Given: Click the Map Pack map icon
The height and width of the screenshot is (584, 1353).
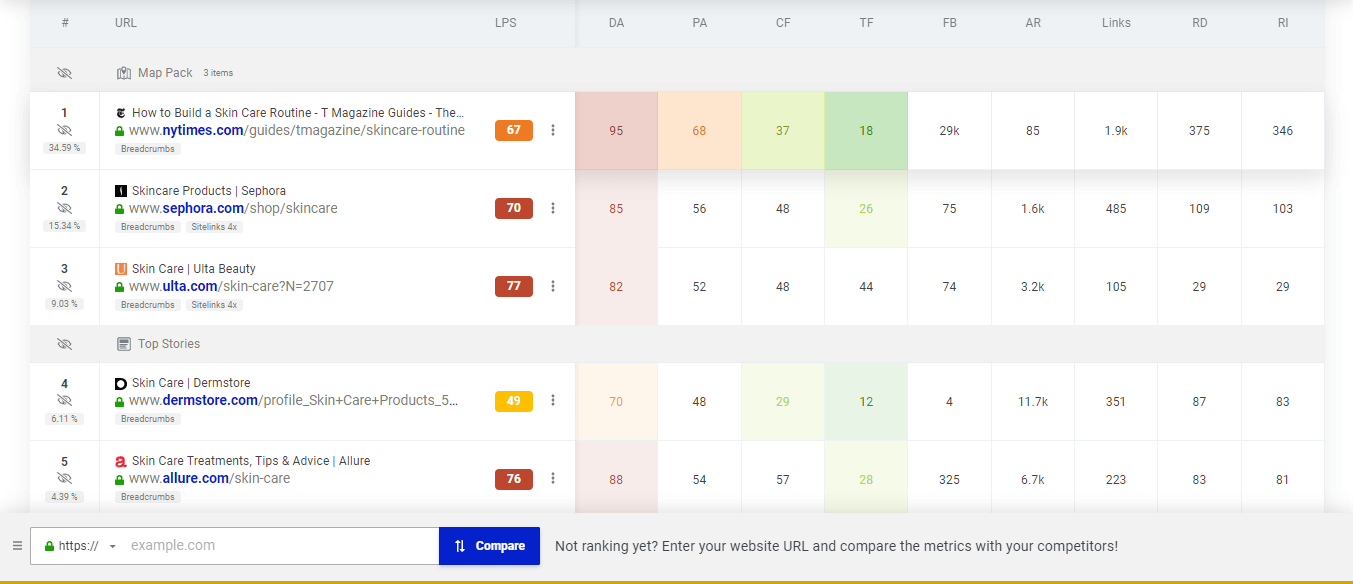Looking at the screenshot, I should [124, 73].
